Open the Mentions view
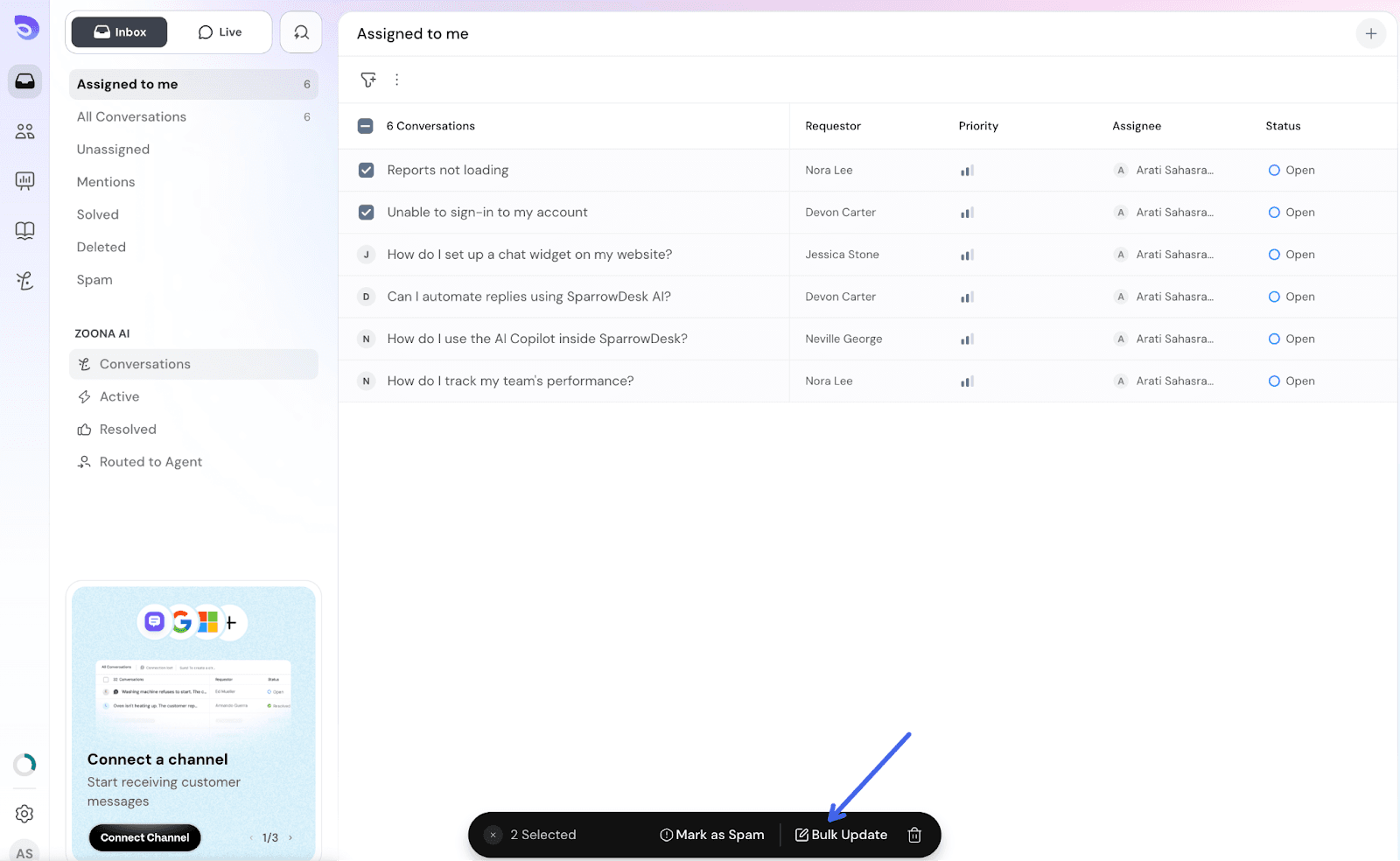The height and width of the screenshot is (861, 1400). coord(193,182)
